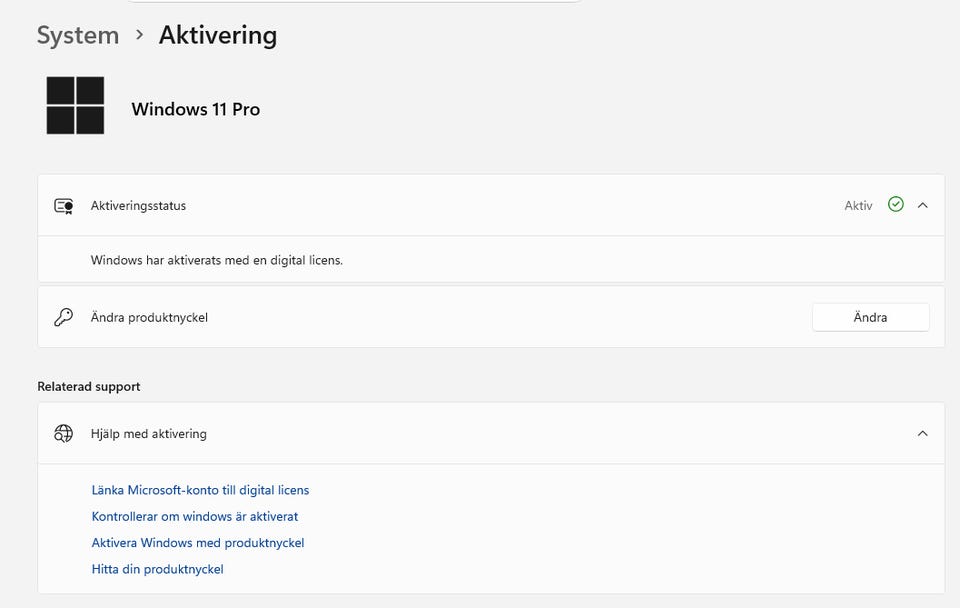Click the Aktiveringsstatus certificate icon
This screenshot has height=608, width=960.
[x=64, y=206]
